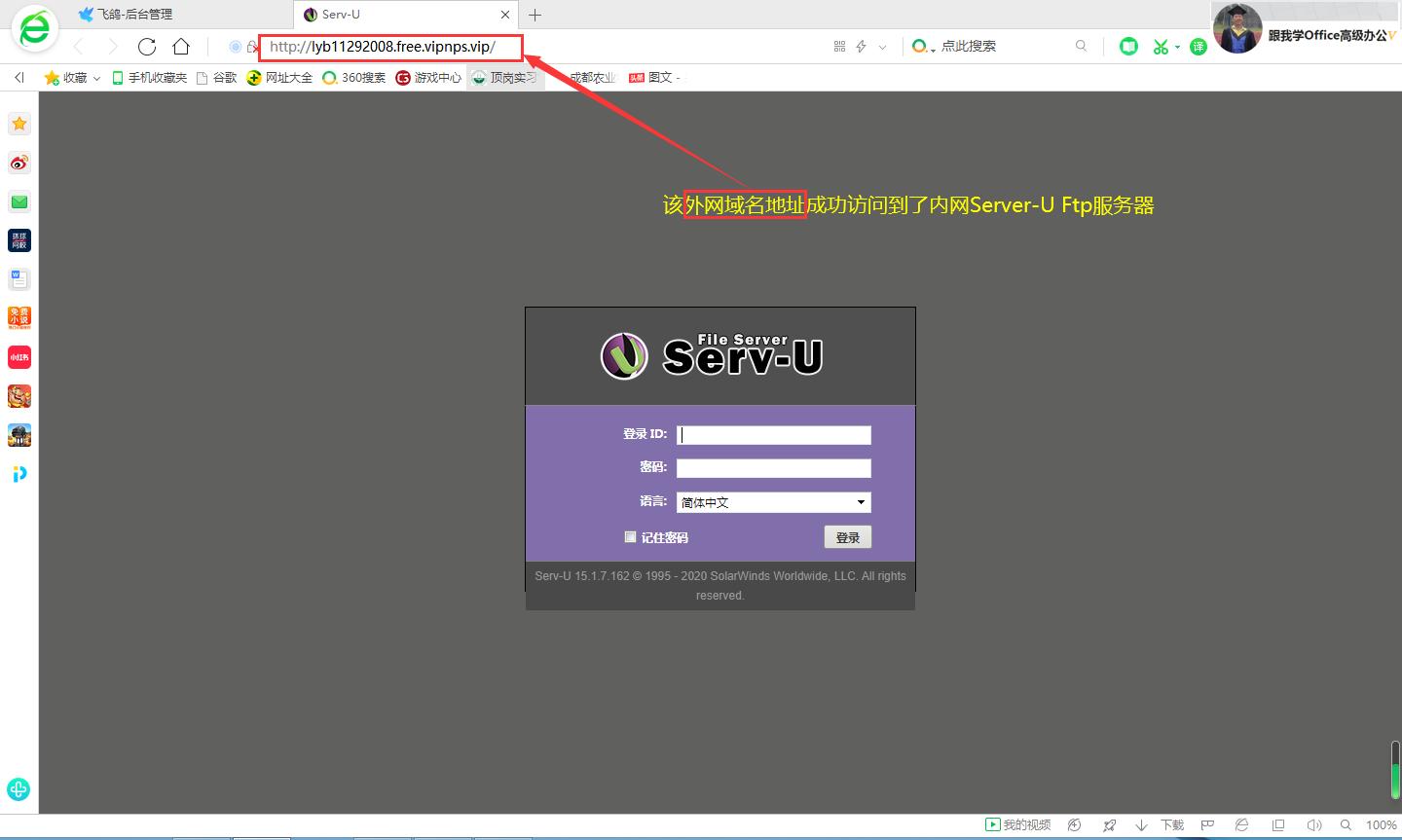The width and height of the screenshot is (1402, 840).
Task: Open the Weibo sidebar icon
Action: point(19,163)
